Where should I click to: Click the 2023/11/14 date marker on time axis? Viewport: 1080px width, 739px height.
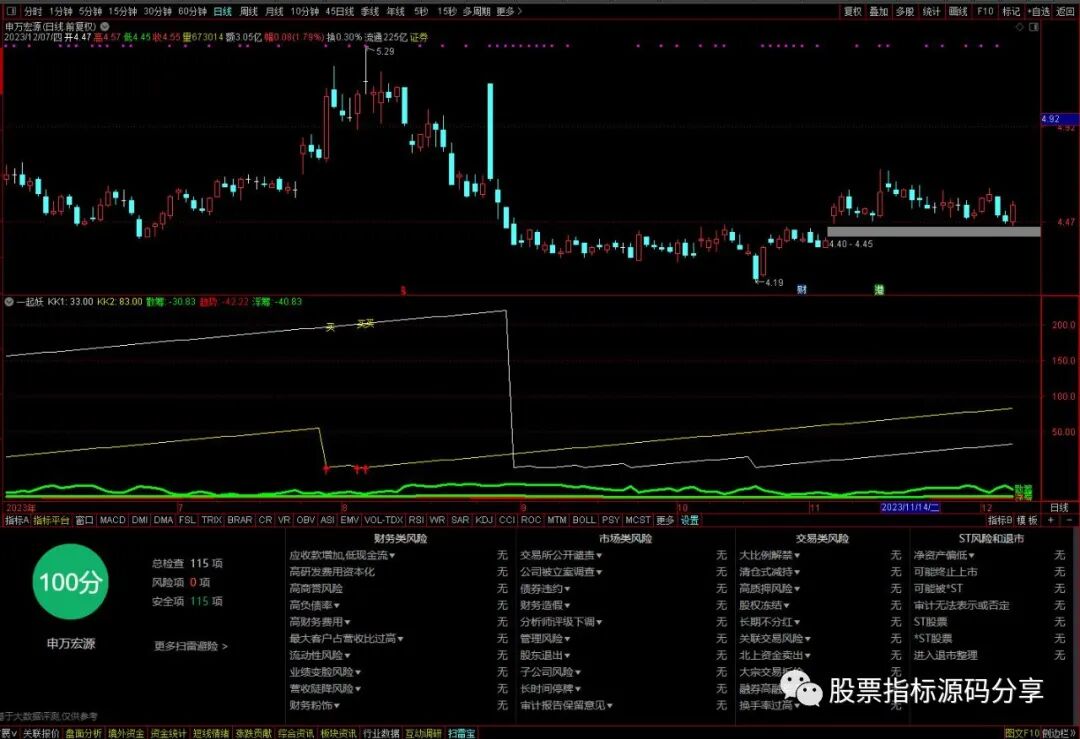911,508
